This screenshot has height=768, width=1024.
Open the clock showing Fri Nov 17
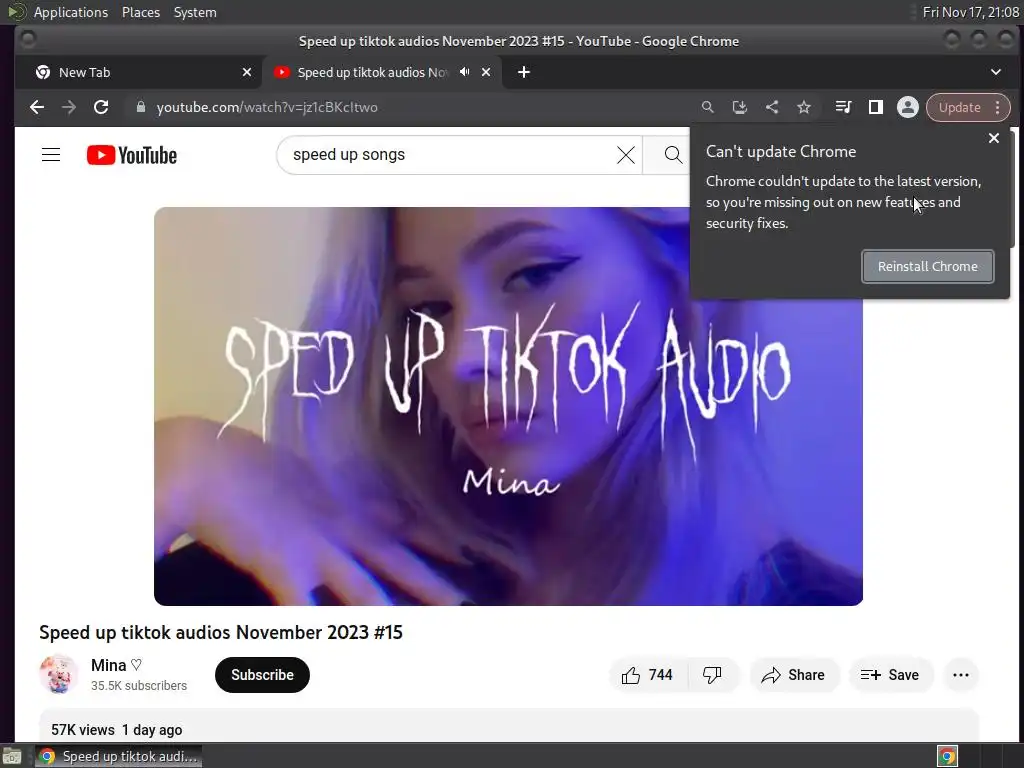tap(970, 12)
